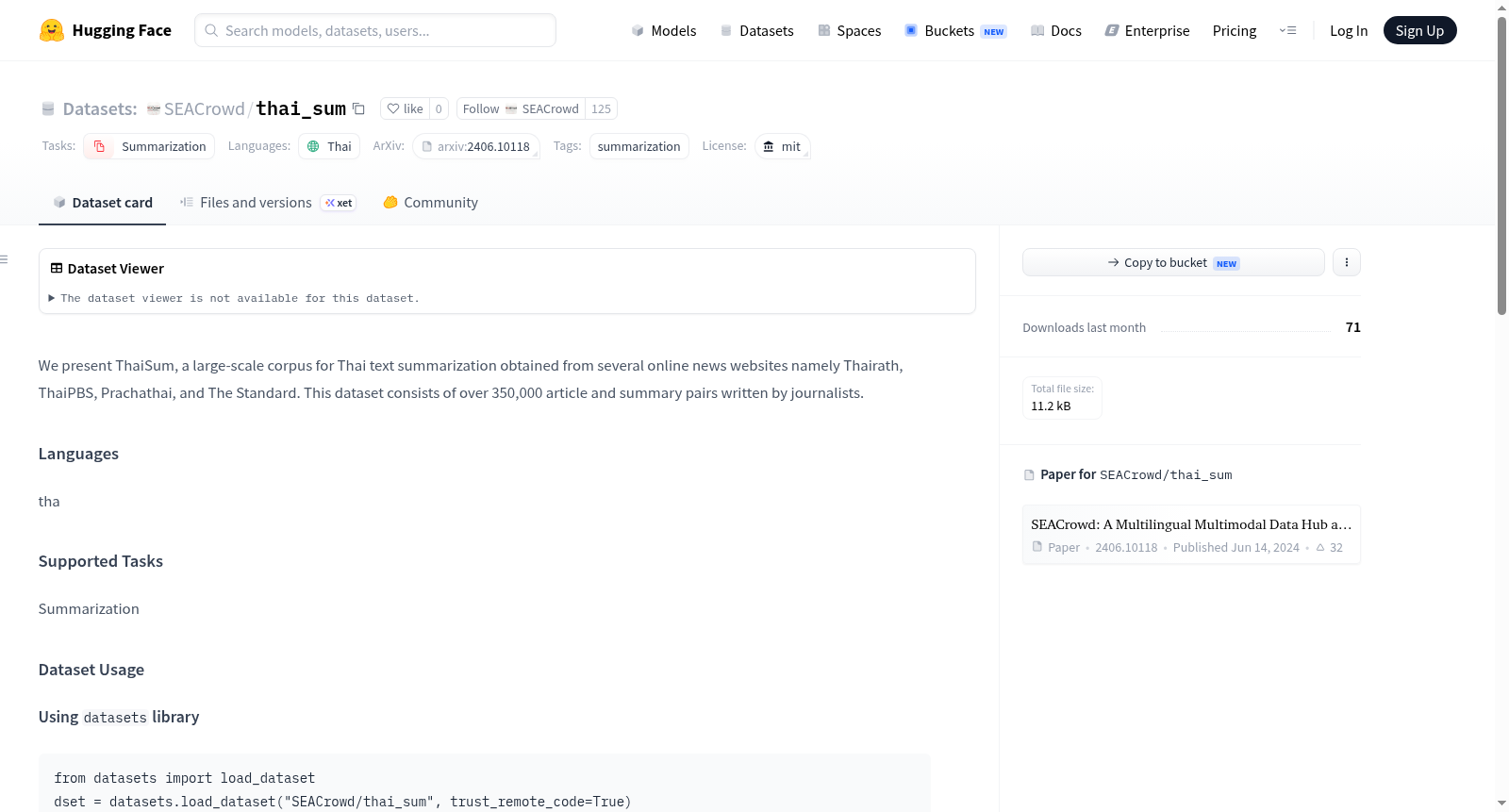1509x812 pixels.
Task: Click Copy to bucket button
Action: click(1173, 262)
